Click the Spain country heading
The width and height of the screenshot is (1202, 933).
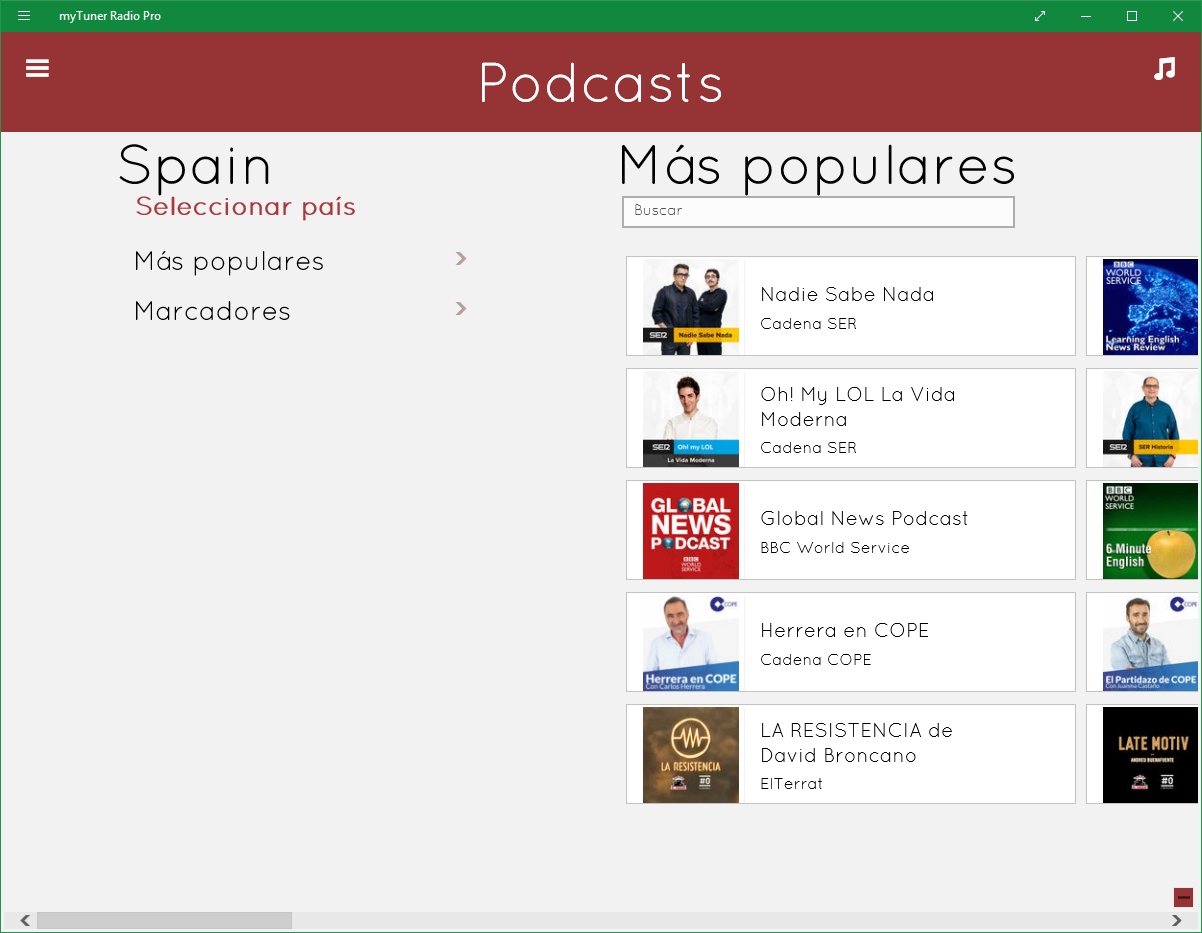(x=195, y=166)
